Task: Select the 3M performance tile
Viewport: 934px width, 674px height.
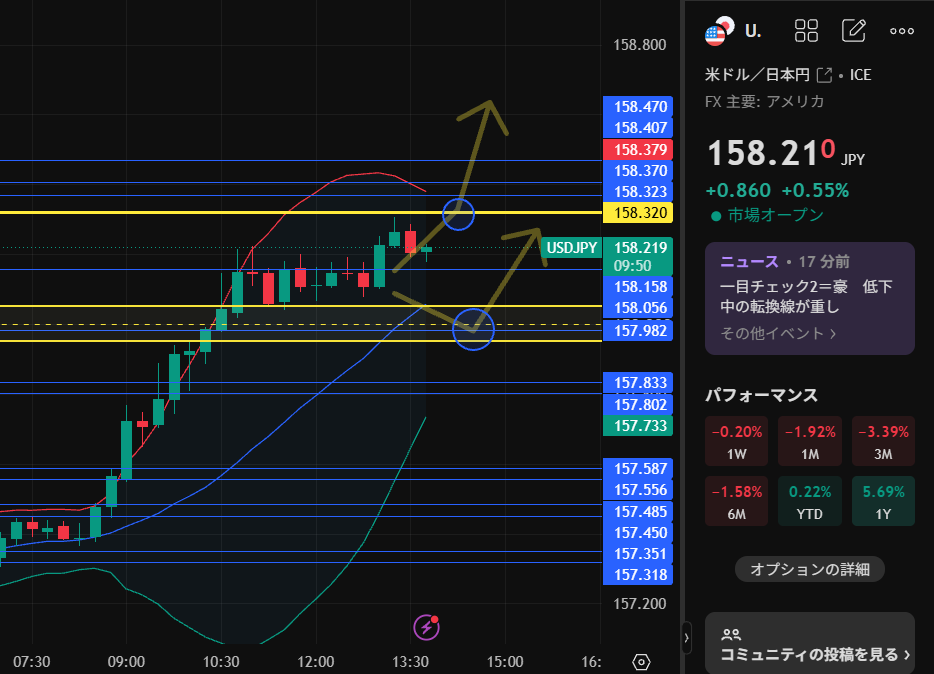Action: [x=883, y=441]
